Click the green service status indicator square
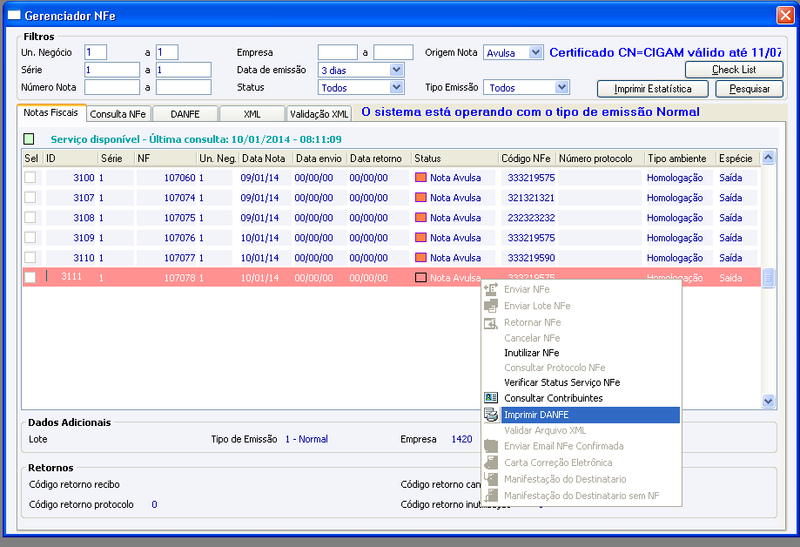800x547 pixels. click(x=29, y=139)
